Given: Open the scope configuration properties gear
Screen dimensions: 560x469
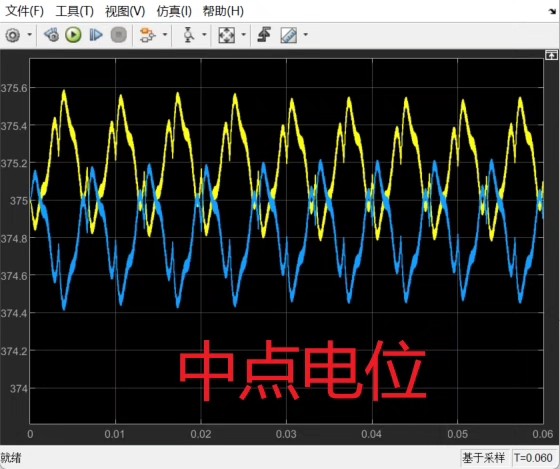Looking at the screenshot, I should [13, 35].
